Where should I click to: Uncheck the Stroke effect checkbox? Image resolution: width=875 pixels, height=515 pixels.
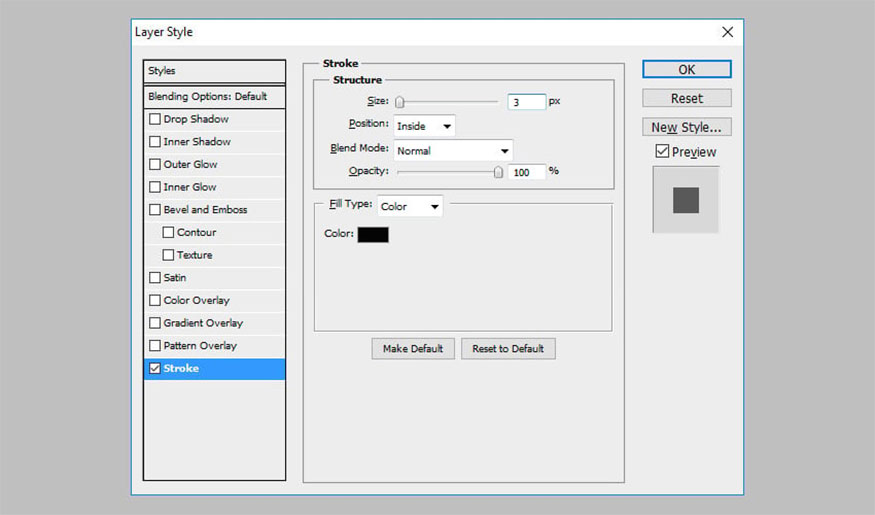pyautogui.click(x=154, y=368)
